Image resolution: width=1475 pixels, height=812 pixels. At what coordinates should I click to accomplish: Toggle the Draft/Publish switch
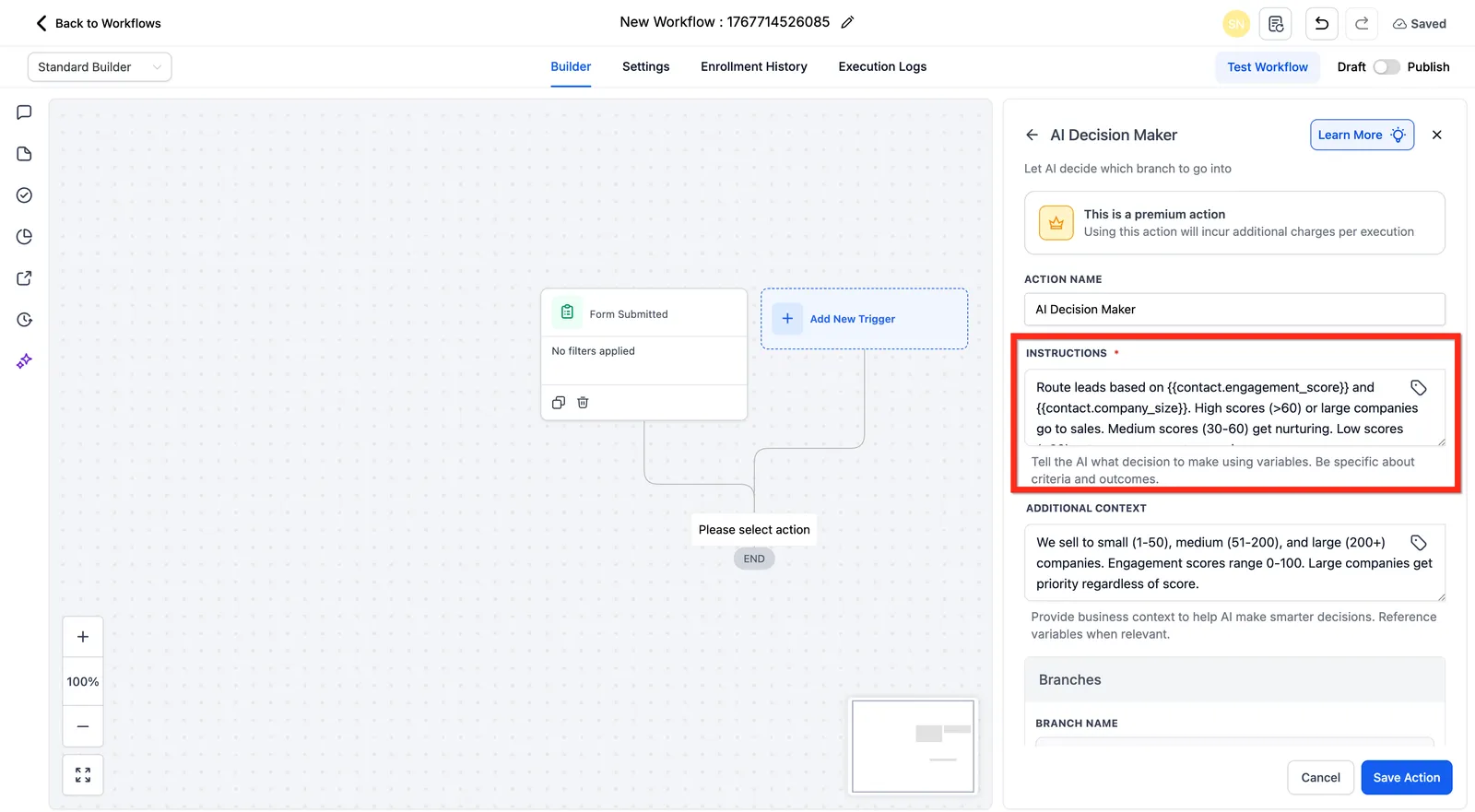pyautogui.click(x=1386, y=67)
